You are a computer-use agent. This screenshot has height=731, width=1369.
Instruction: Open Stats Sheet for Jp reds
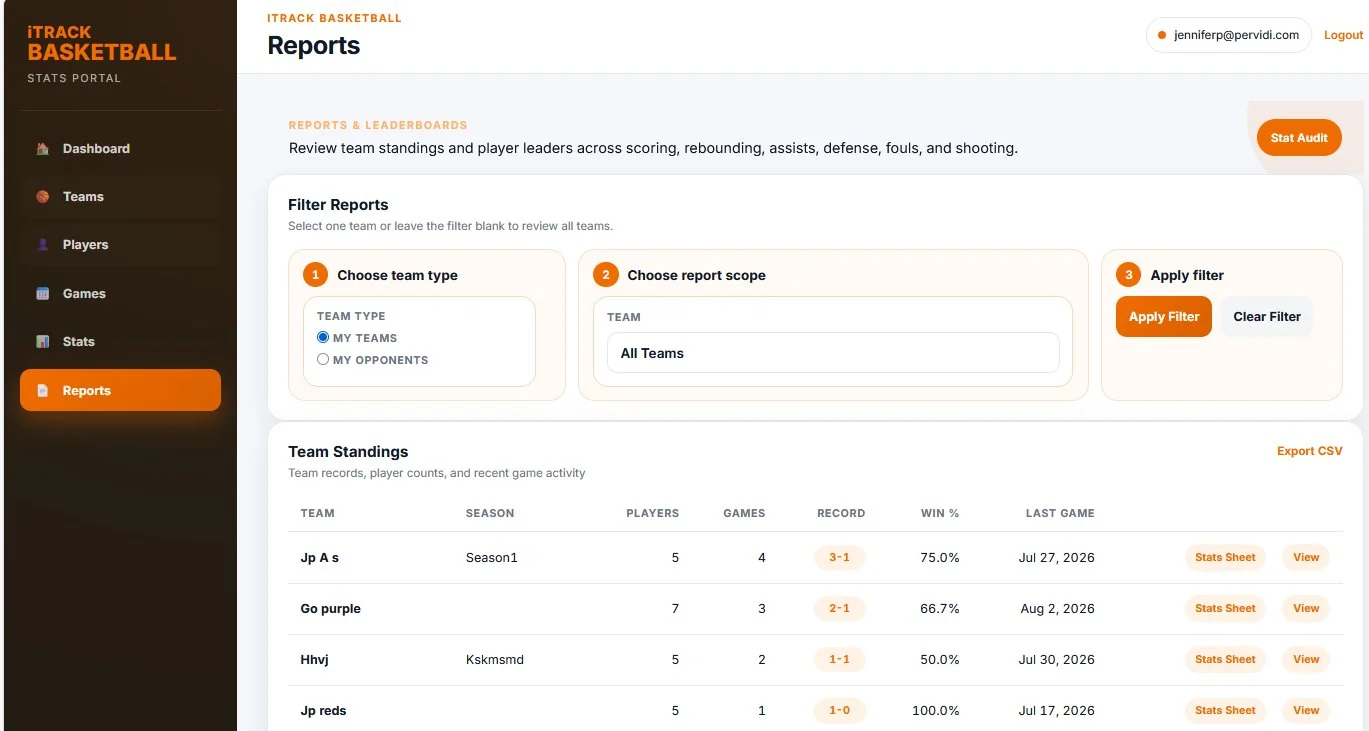(x=1225, y=711)
